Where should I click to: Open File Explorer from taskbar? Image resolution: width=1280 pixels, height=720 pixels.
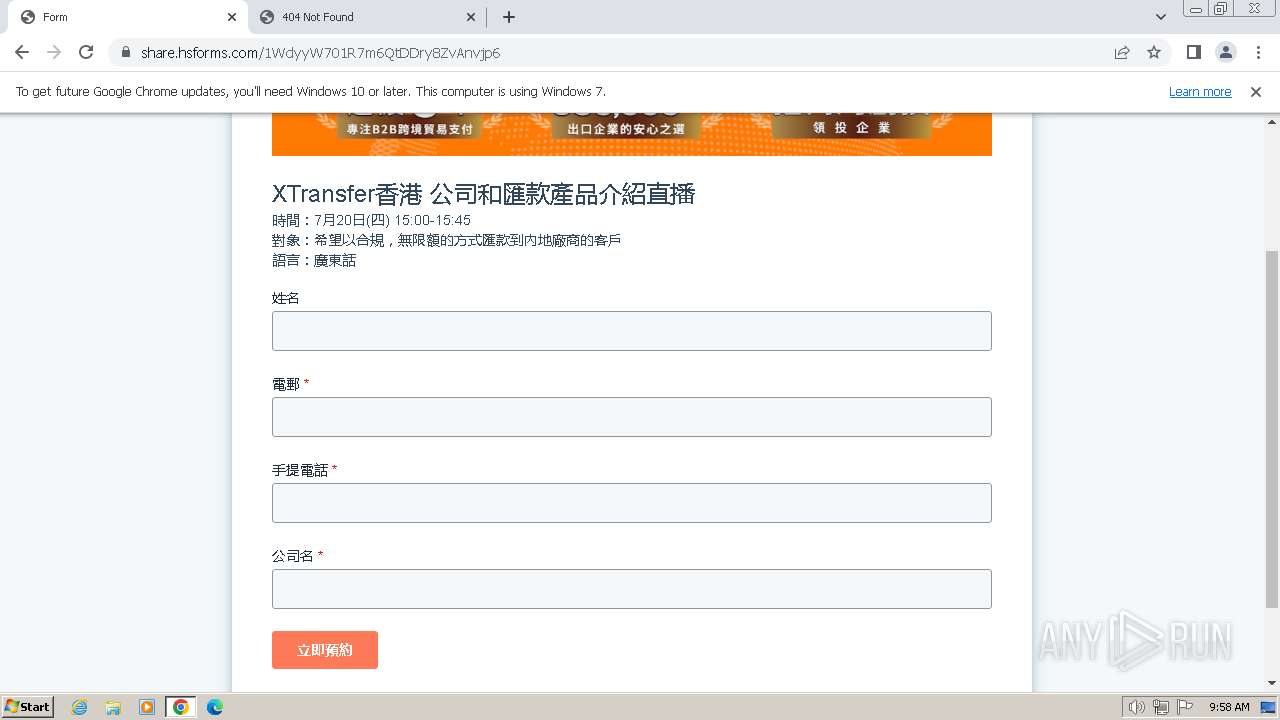point(113,707)
